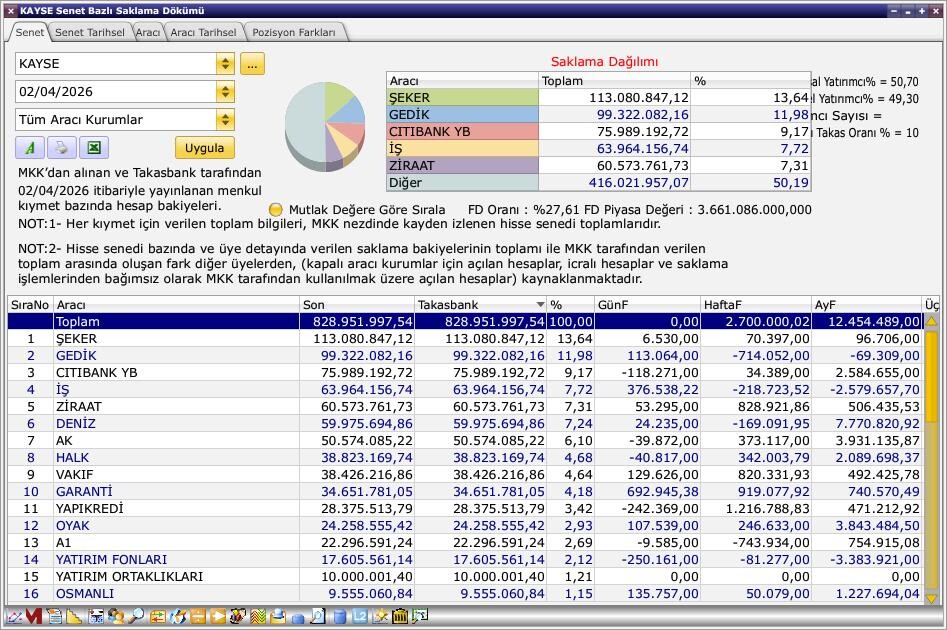
Task: Click the printer icon to print
Action: 61,148
